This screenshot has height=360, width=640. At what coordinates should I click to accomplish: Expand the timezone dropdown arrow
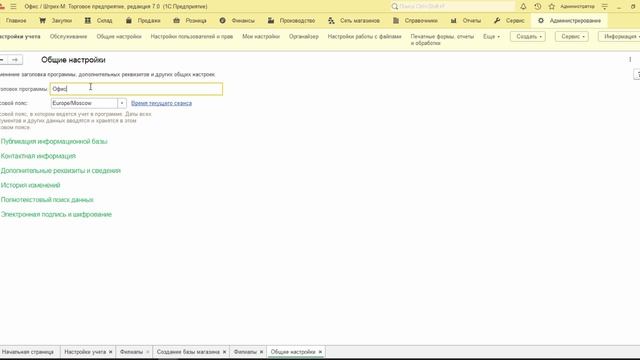point(122,103)
